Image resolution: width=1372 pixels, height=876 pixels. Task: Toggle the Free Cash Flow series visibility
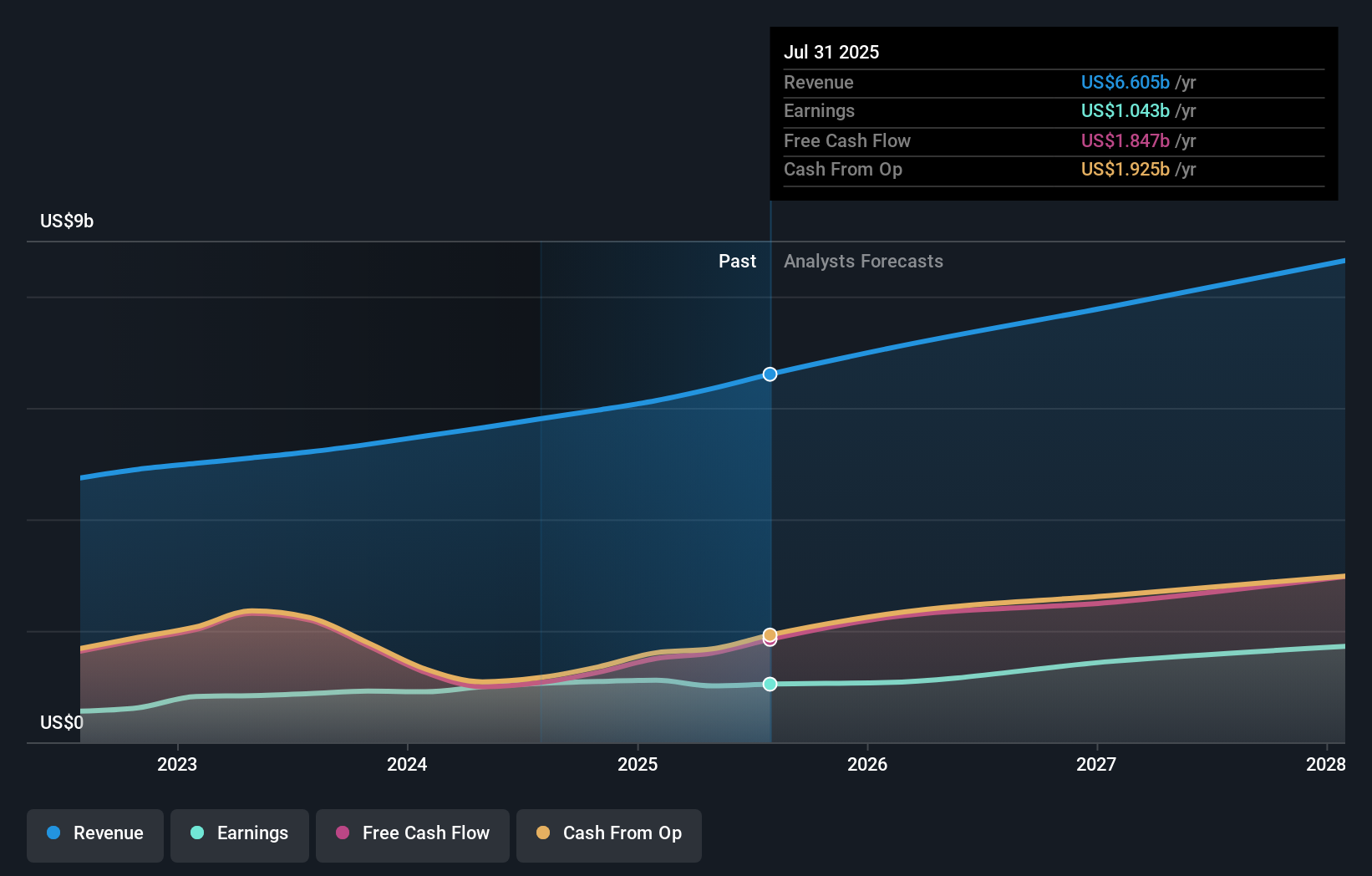coord(412,833)
